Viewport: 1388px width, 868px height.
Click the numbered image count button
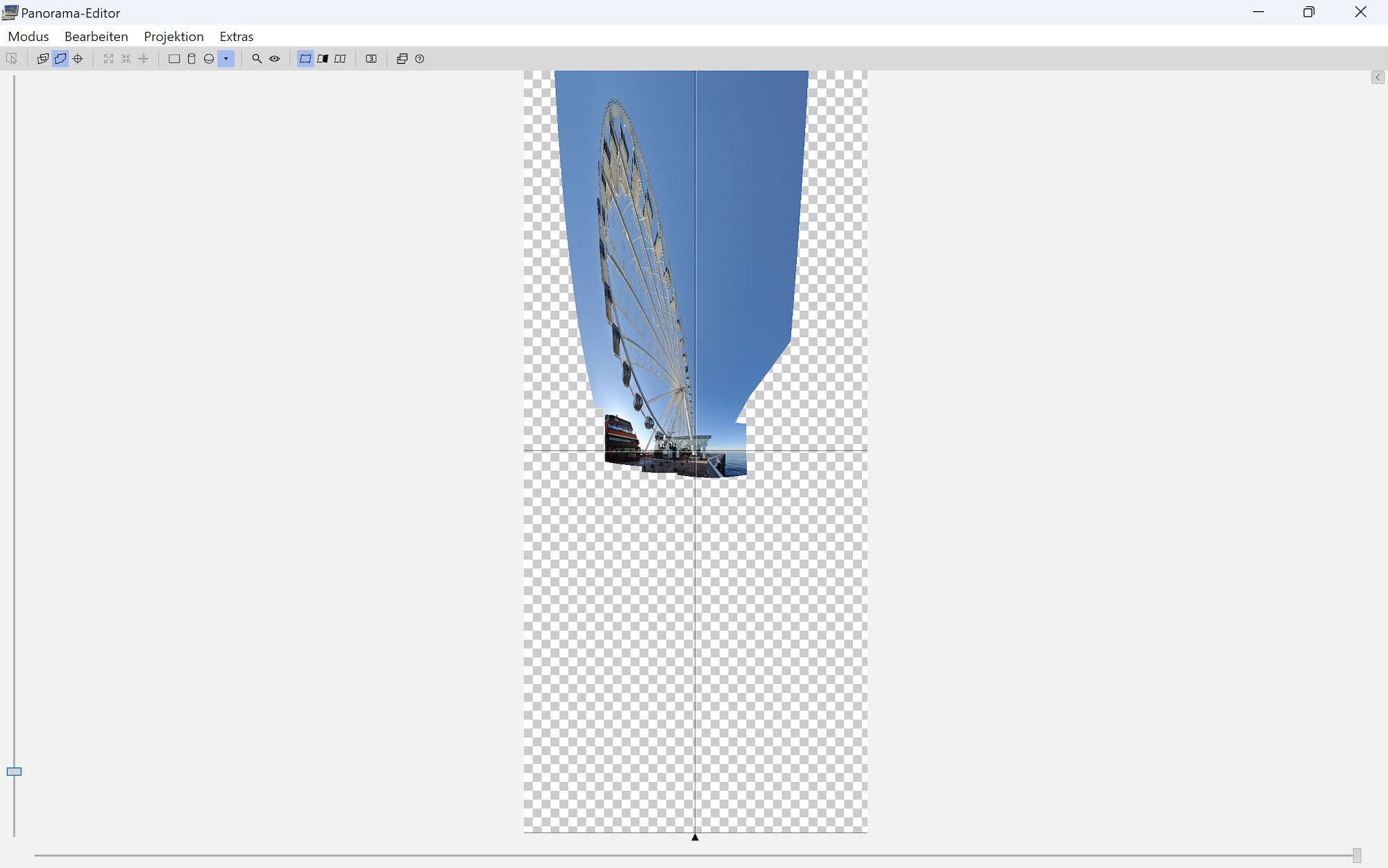click(371, 59)
